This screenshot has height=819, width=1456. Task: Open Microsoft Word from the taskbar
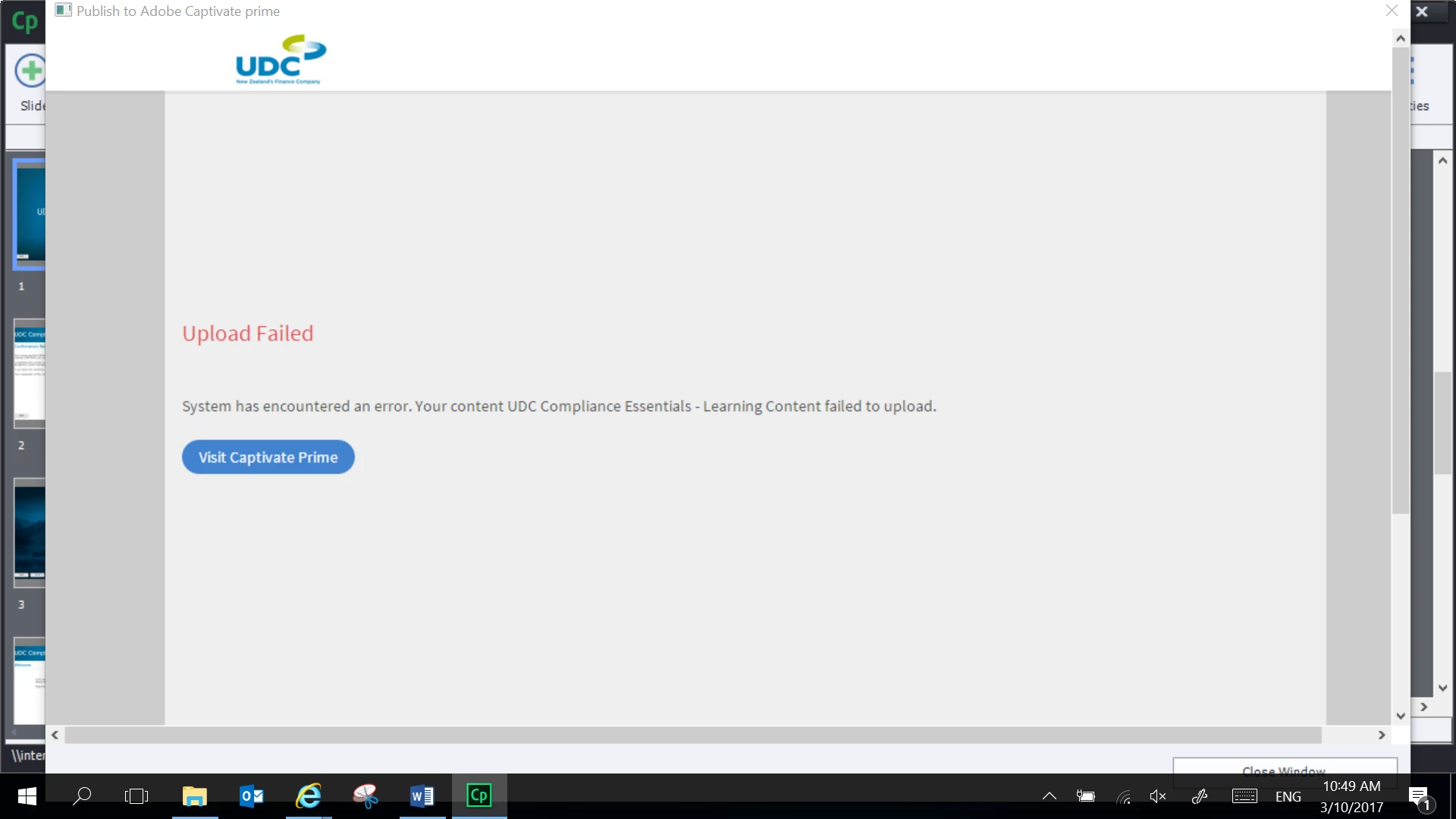[x=422, y=795]
